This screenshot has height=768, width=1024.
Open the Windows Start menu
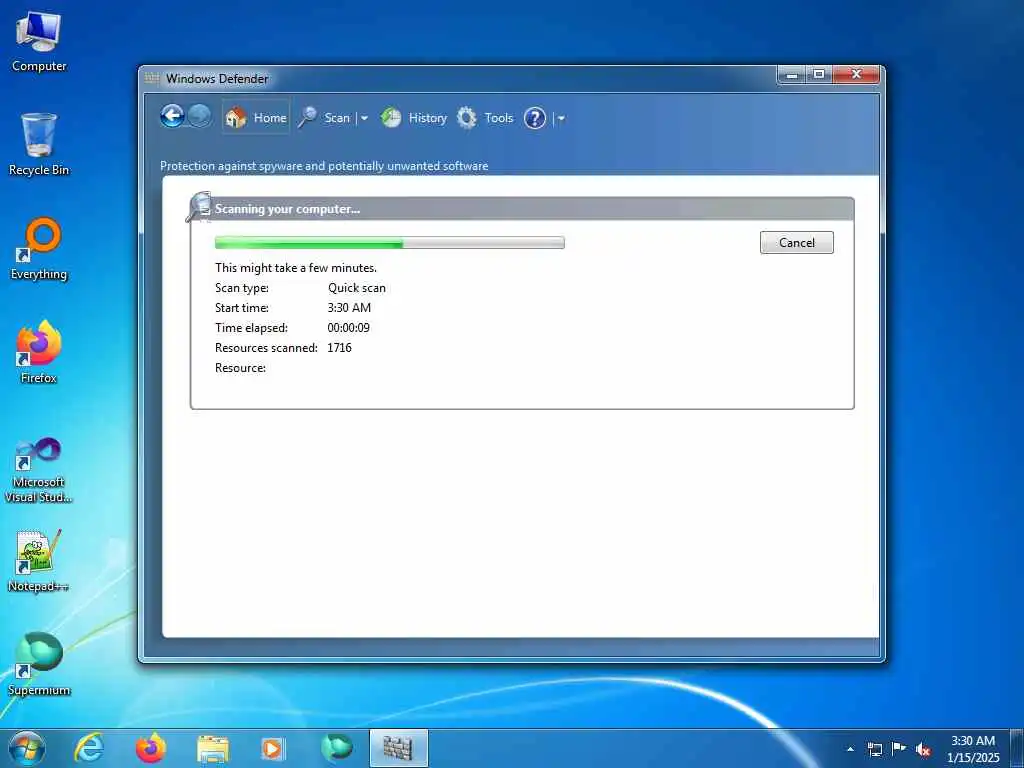(27, 748)
